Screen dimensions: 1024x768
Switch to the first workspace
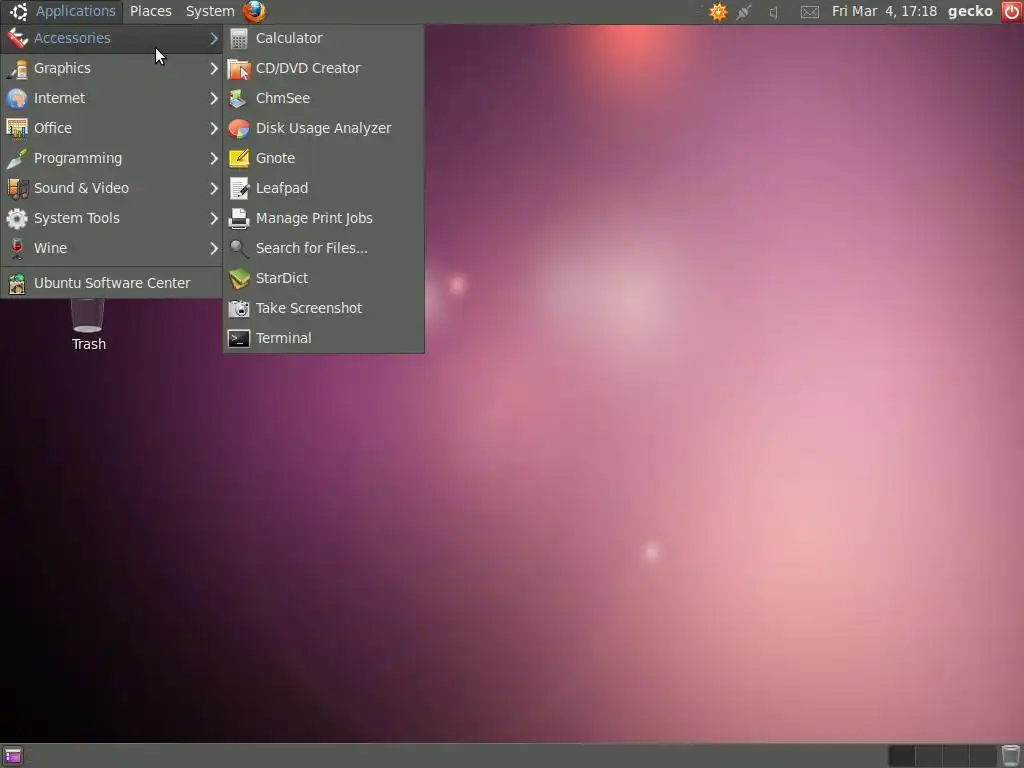pos(902,756)
